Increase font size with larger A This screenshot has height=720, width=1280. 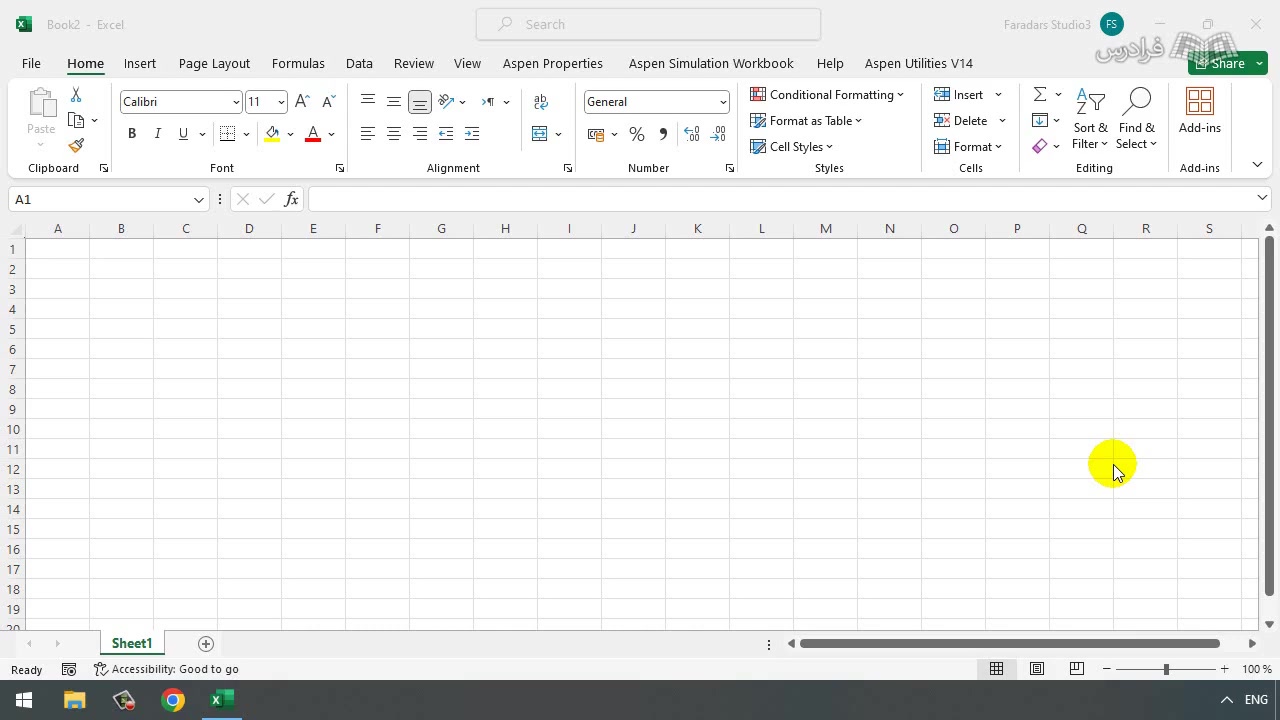302,102
